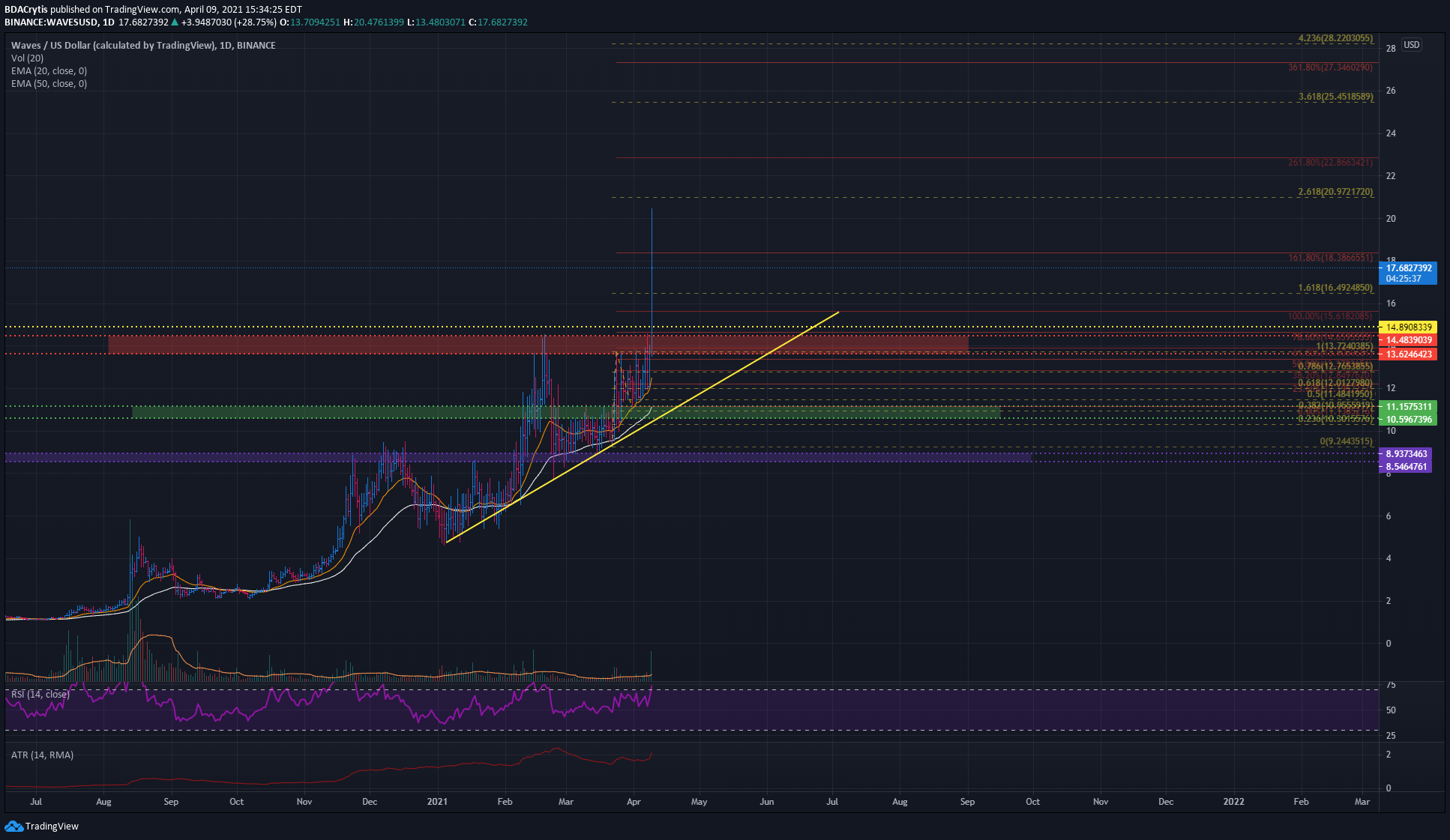This screenshot has height=840, width=1450.
Task: Select the 1.618(16.4924850) Fibonacci label
Action: tap(1335, 288)
